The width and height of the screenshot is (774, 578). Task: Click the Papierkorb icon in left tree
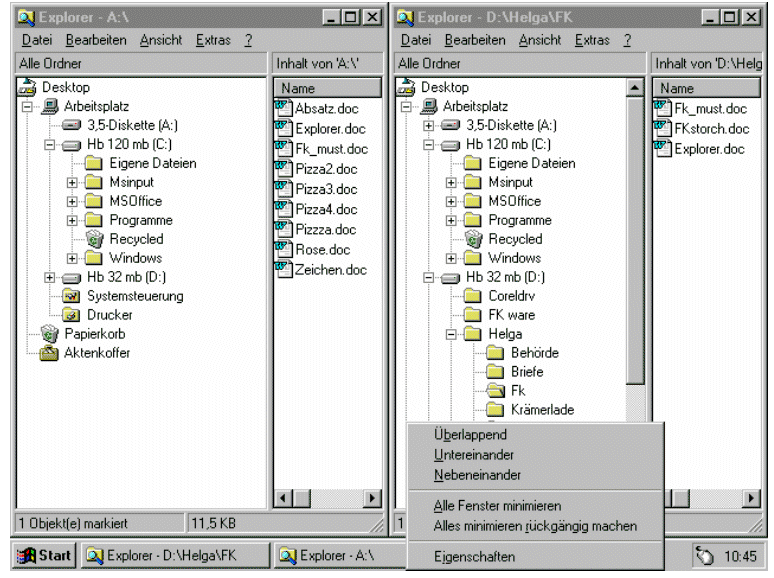pyautogui.click(x=49, y=334)
